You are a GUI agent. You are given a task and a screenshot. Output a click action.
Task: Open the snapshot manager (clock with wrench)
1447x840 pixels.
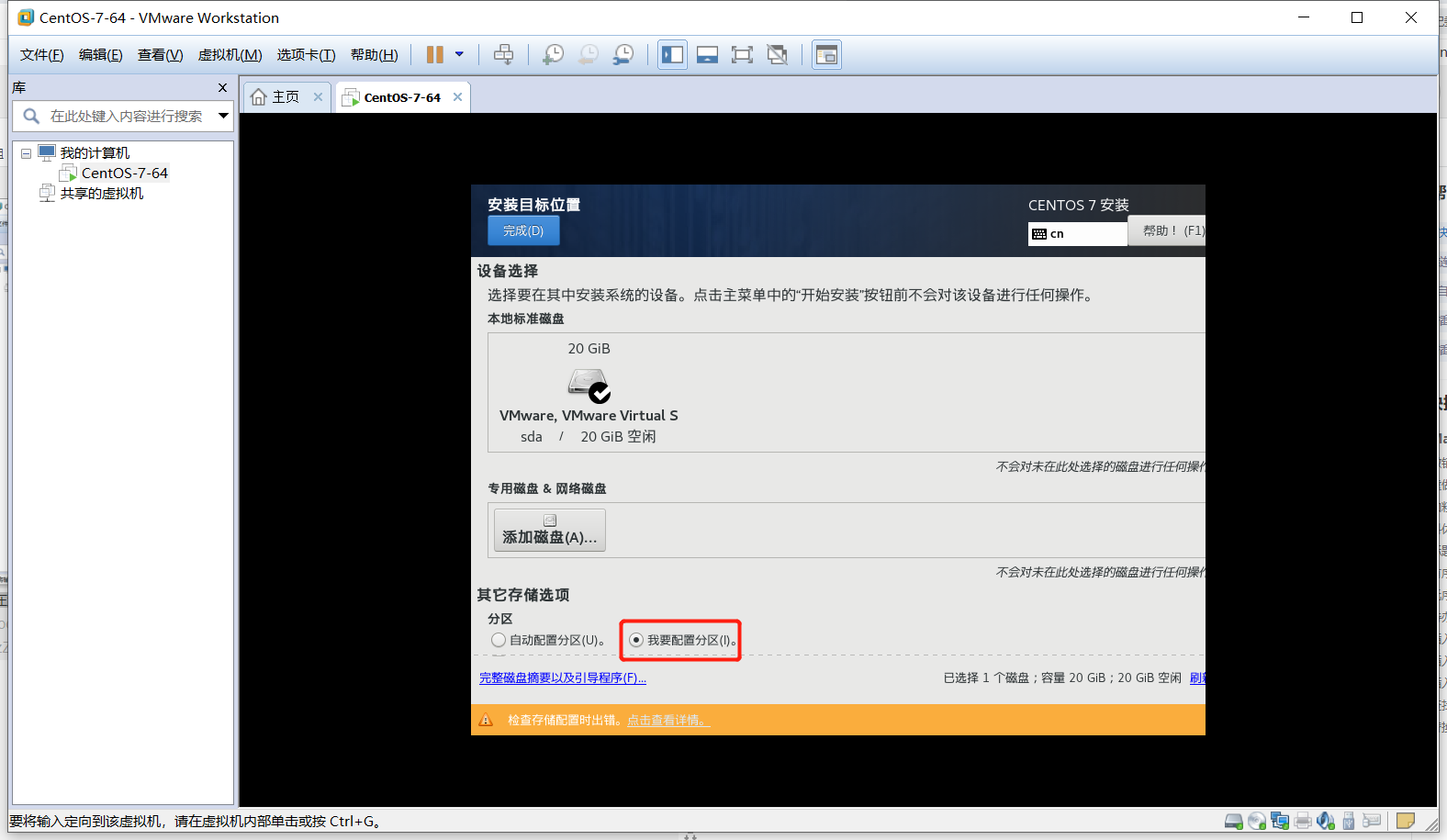(623, 55)
